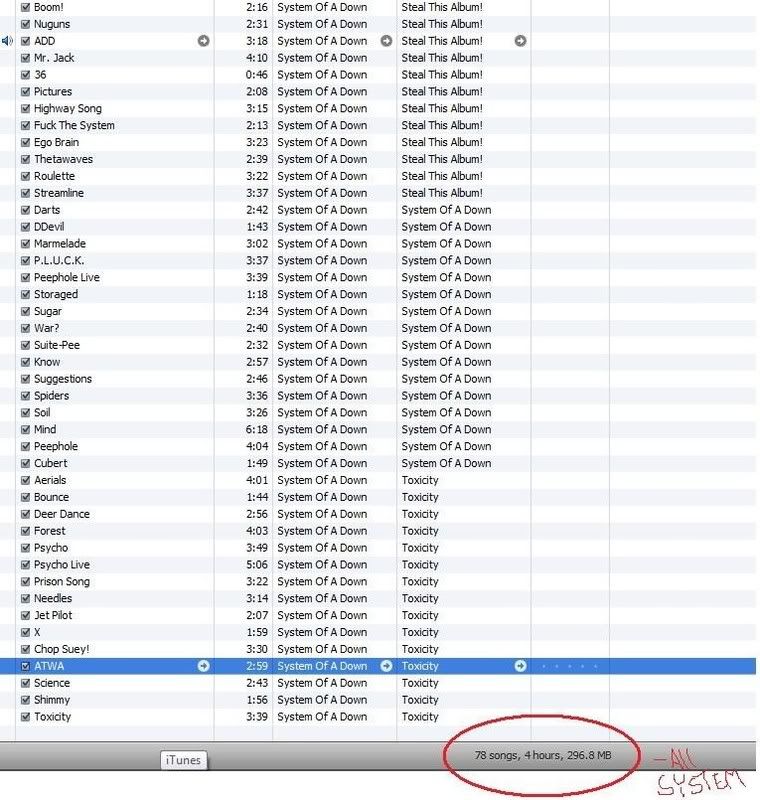The width and height of the screenshot is (760, 800).
Task: Uncheck the Boom! song checkbox
Action: (25, 7)
